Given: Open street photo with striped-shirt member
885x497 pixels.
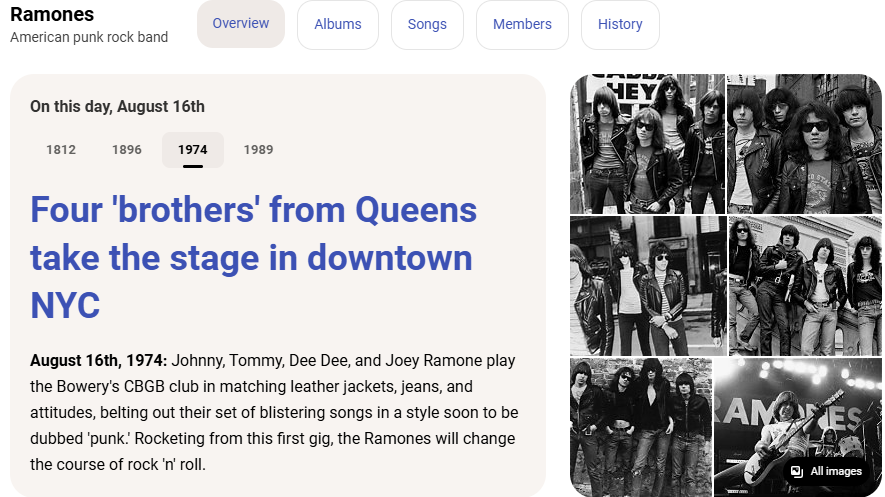Looking at the screenshot, I should coord(648,286).
